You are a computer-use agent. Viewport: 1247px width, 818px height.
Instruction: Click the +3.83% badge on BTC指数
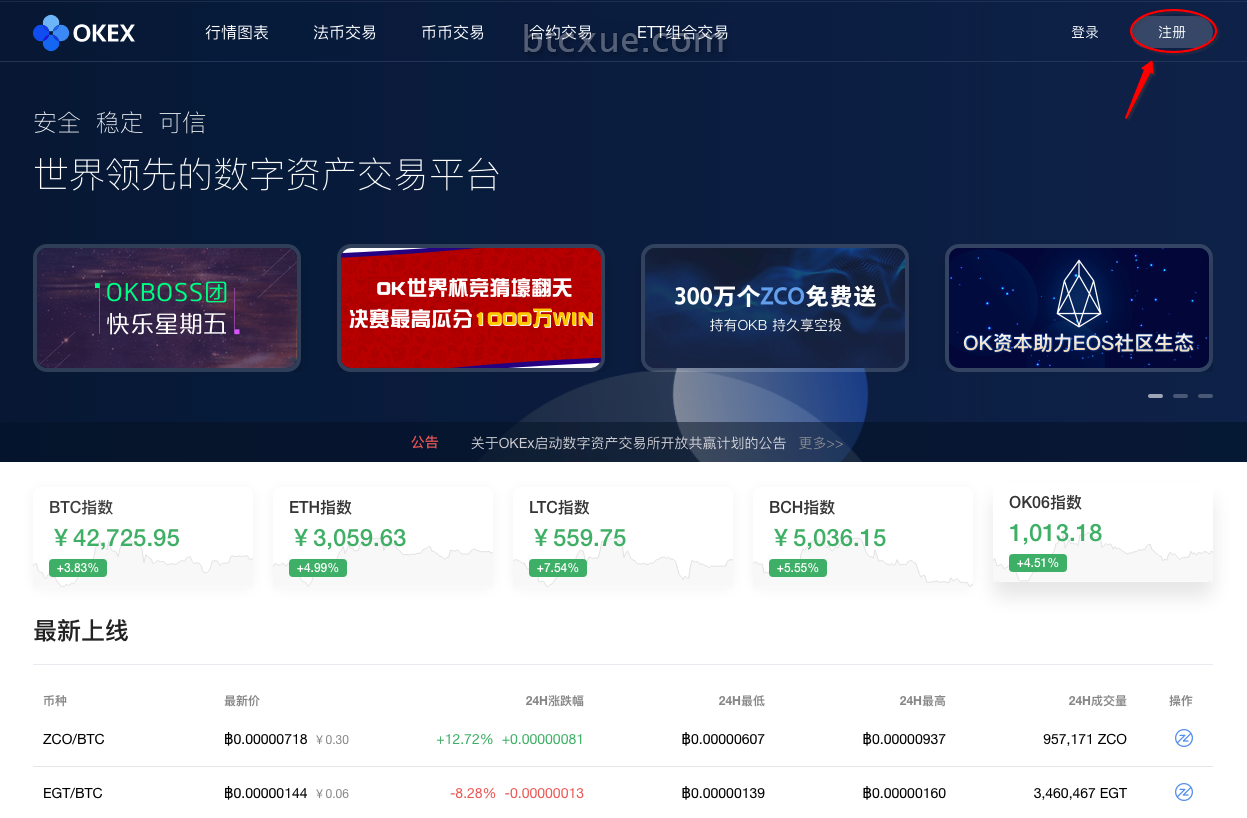(x=78, y=568)
